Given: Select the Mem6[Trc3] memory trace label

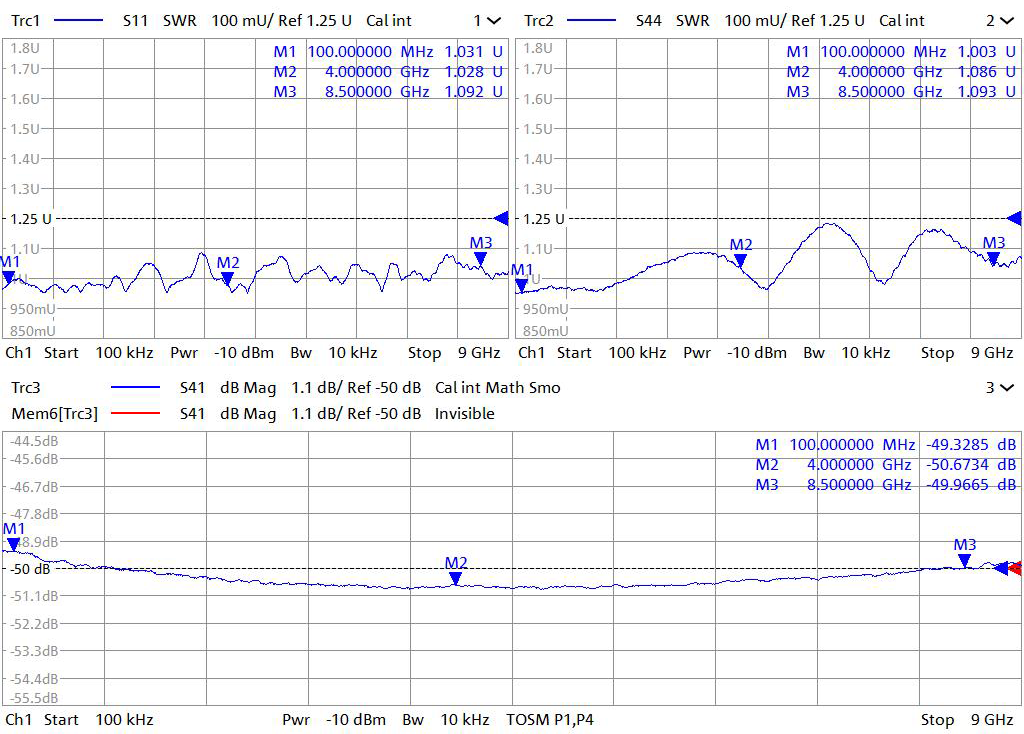Looking at the screenshot, I should tap(54, 413).
